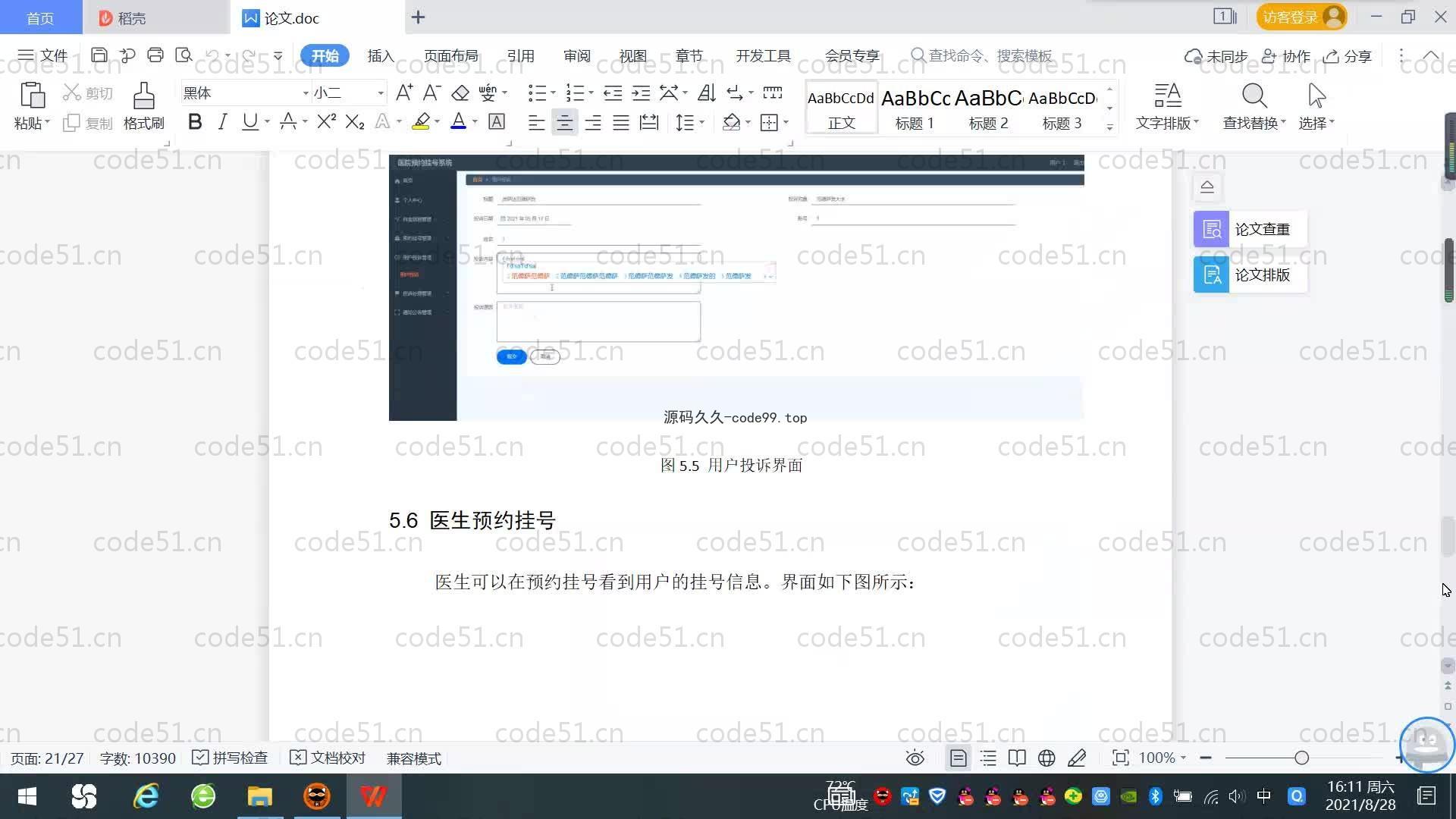
Task: Center align the paragraph
Action: click(x=564, y=122)
